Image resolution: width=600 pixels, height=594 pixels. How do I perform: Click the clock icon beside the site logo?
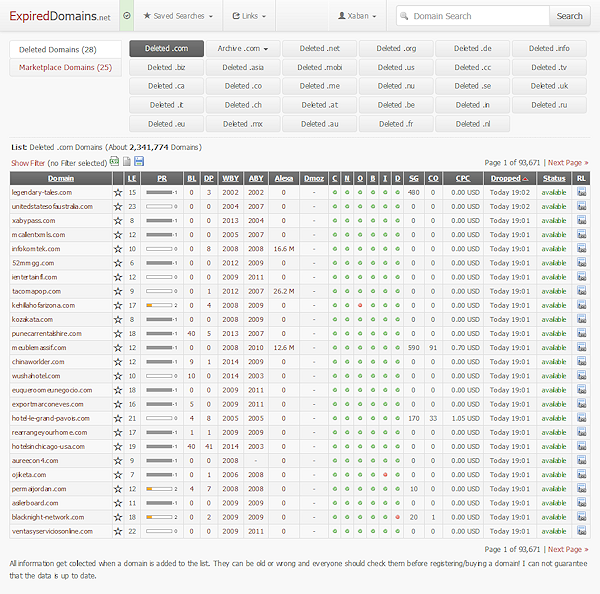pyautogui.click(x=127, y=16)
